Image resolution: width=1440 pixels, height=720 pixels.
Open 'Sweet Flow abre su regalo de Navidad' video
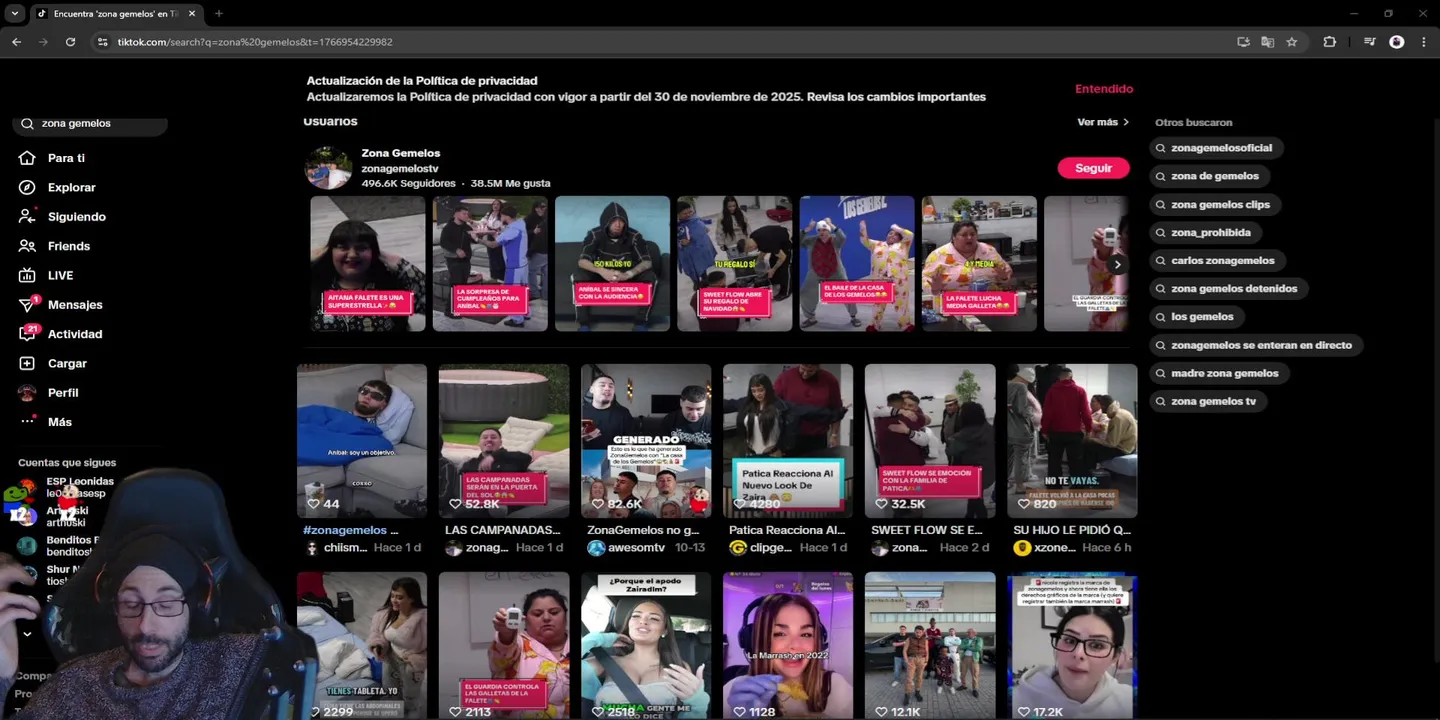click(734, 263)
